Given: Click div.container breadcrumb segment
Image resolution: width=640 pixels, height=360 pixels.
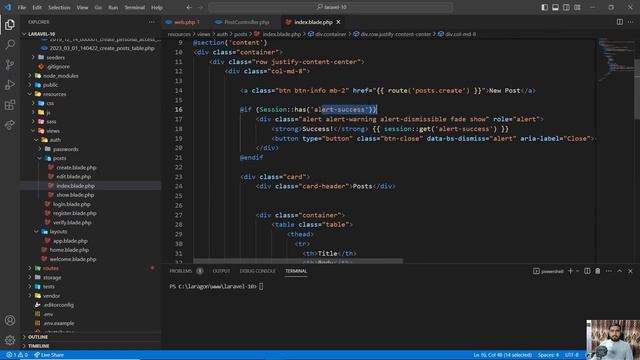Looking at the screenshot, I should tap(327, 34).
